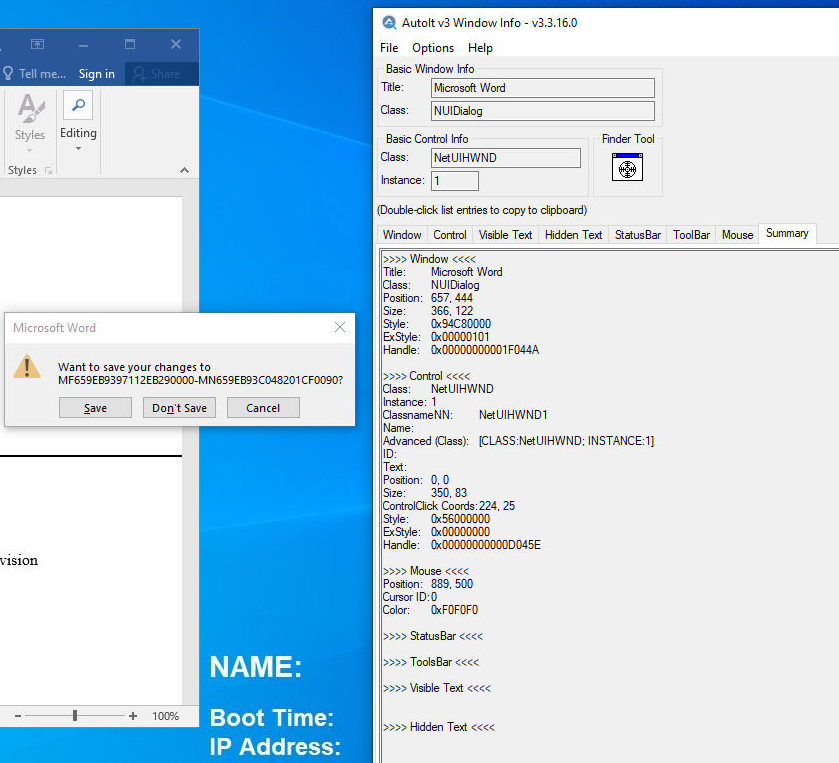839x763 pixels.
Task: Switch to the Hidden Text tab
Action: 574,235
